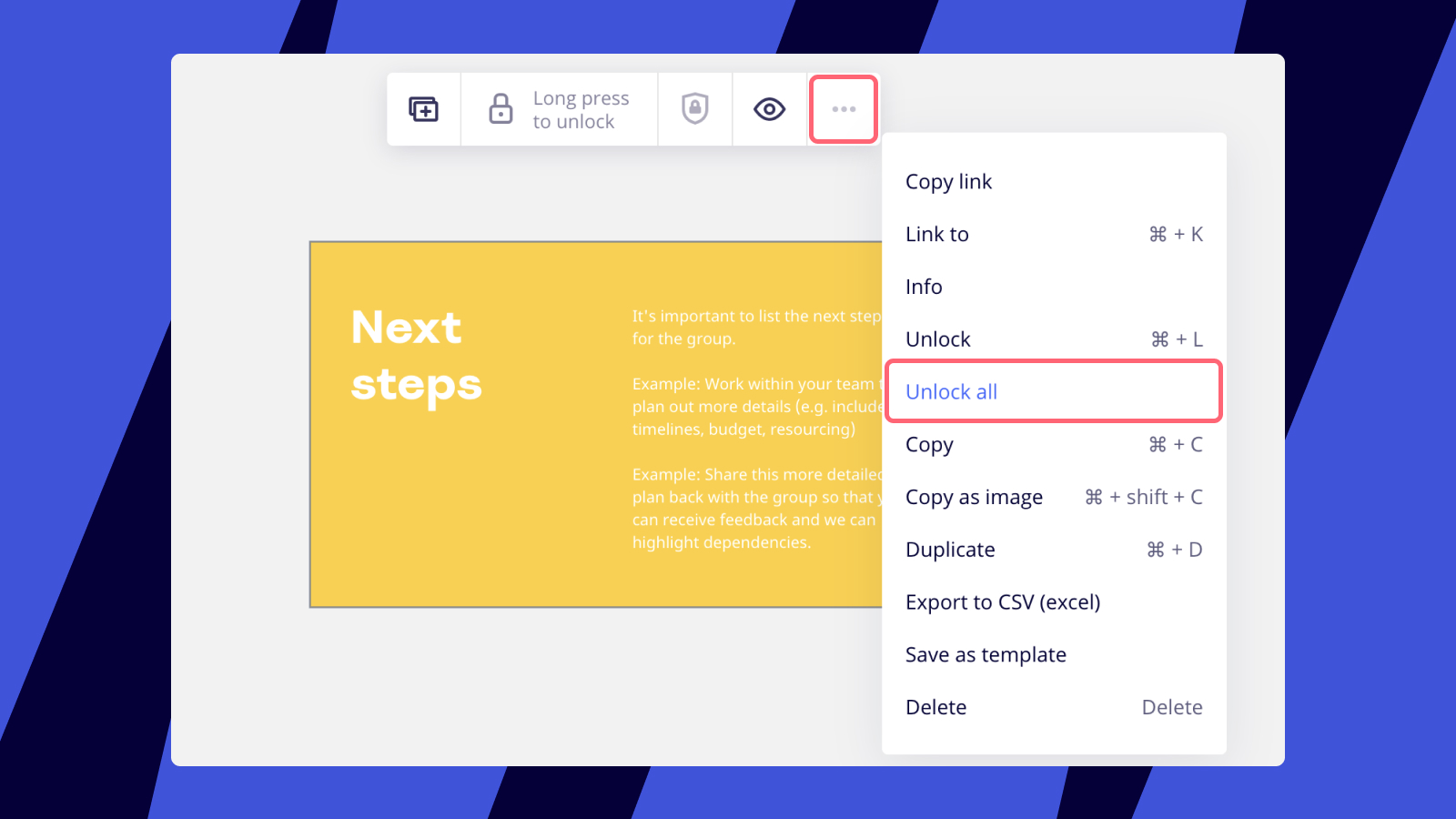
Task: Select 'Save as template' option
Action: pyautogui.click(x=986, y=655)
